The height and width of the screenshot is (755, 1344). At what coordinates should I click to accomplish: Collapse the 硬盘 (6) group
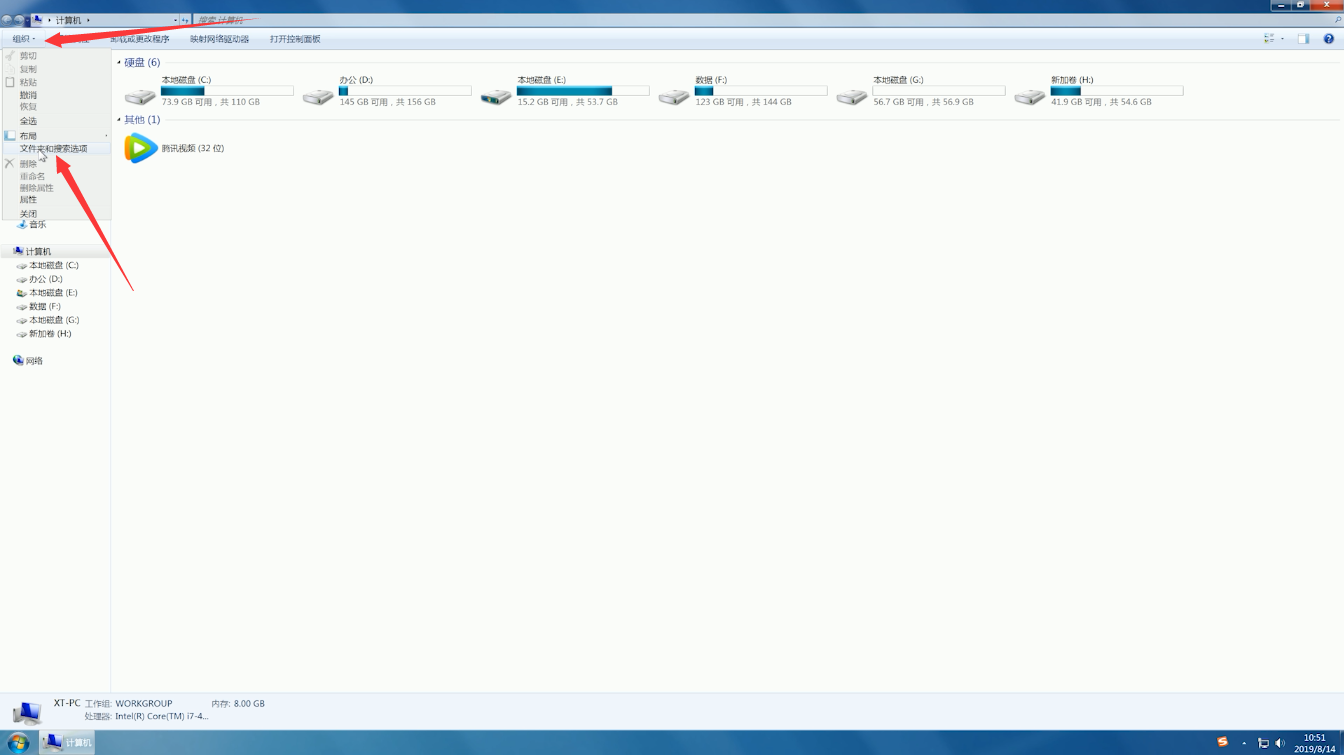click(119, 62)
